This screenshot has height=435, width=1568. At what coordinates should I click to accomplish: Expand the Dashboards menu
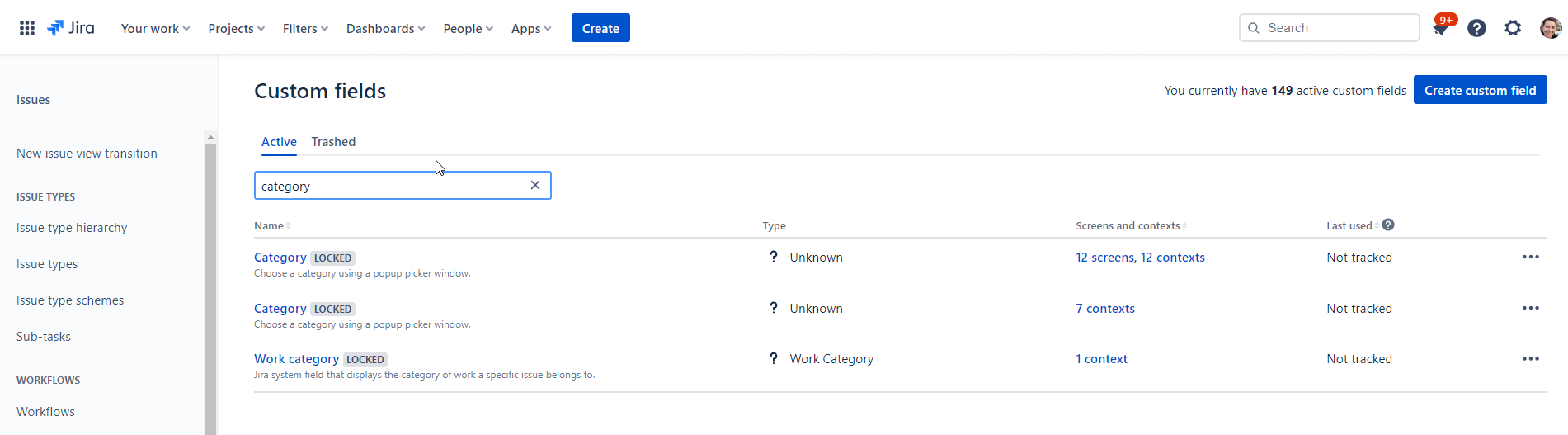(x=385, y=28)
